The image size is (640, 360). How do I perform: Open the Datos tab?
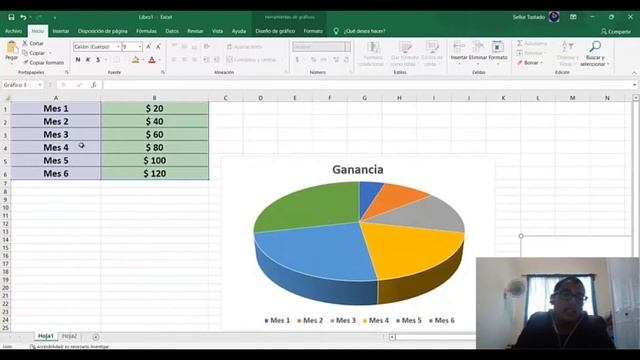(172, 31)
